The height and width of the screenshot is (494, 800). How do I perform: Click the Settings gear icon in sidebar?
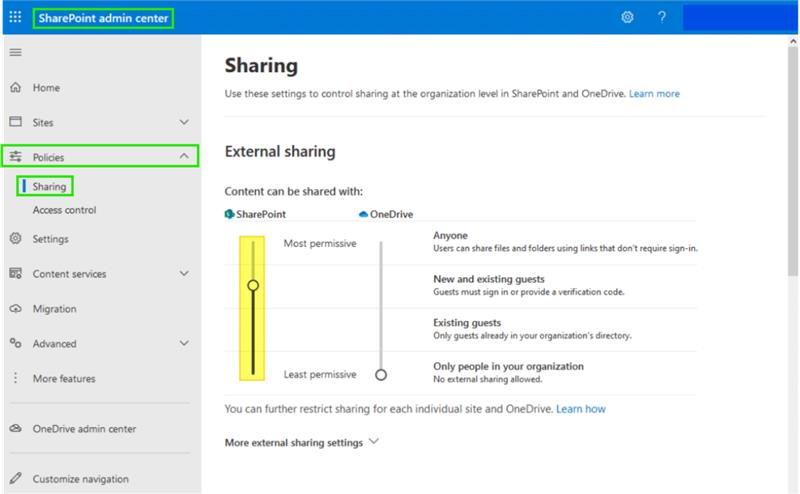tap(16, 238)
